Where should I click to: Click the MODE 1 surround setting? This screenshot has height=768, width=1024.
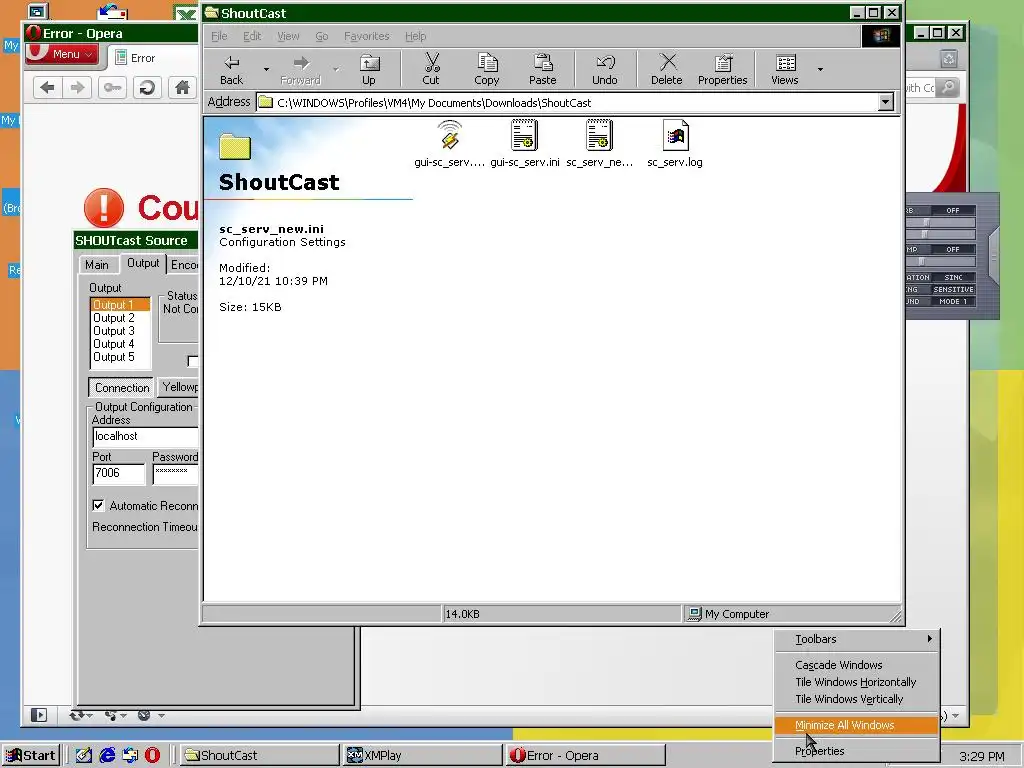click(x=953, y=301)
